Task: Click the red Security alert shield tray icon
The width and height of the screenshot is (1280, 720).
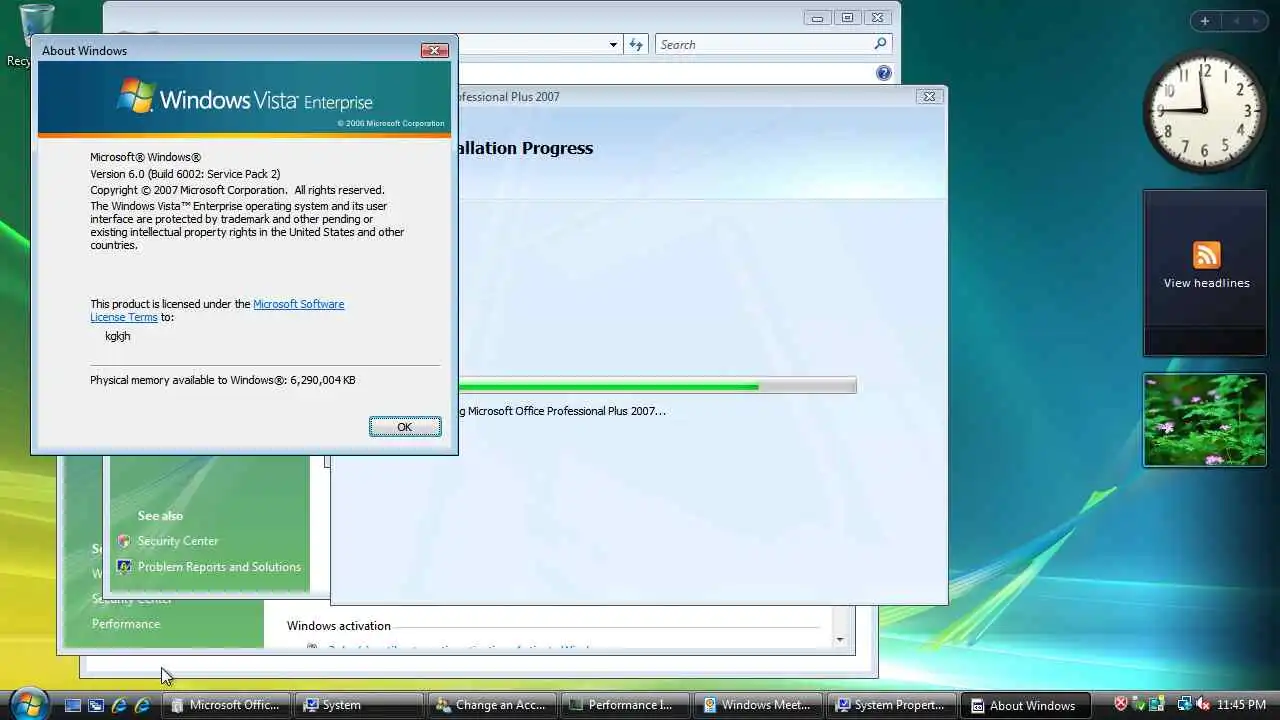Action: click(x=1121, y=704)
